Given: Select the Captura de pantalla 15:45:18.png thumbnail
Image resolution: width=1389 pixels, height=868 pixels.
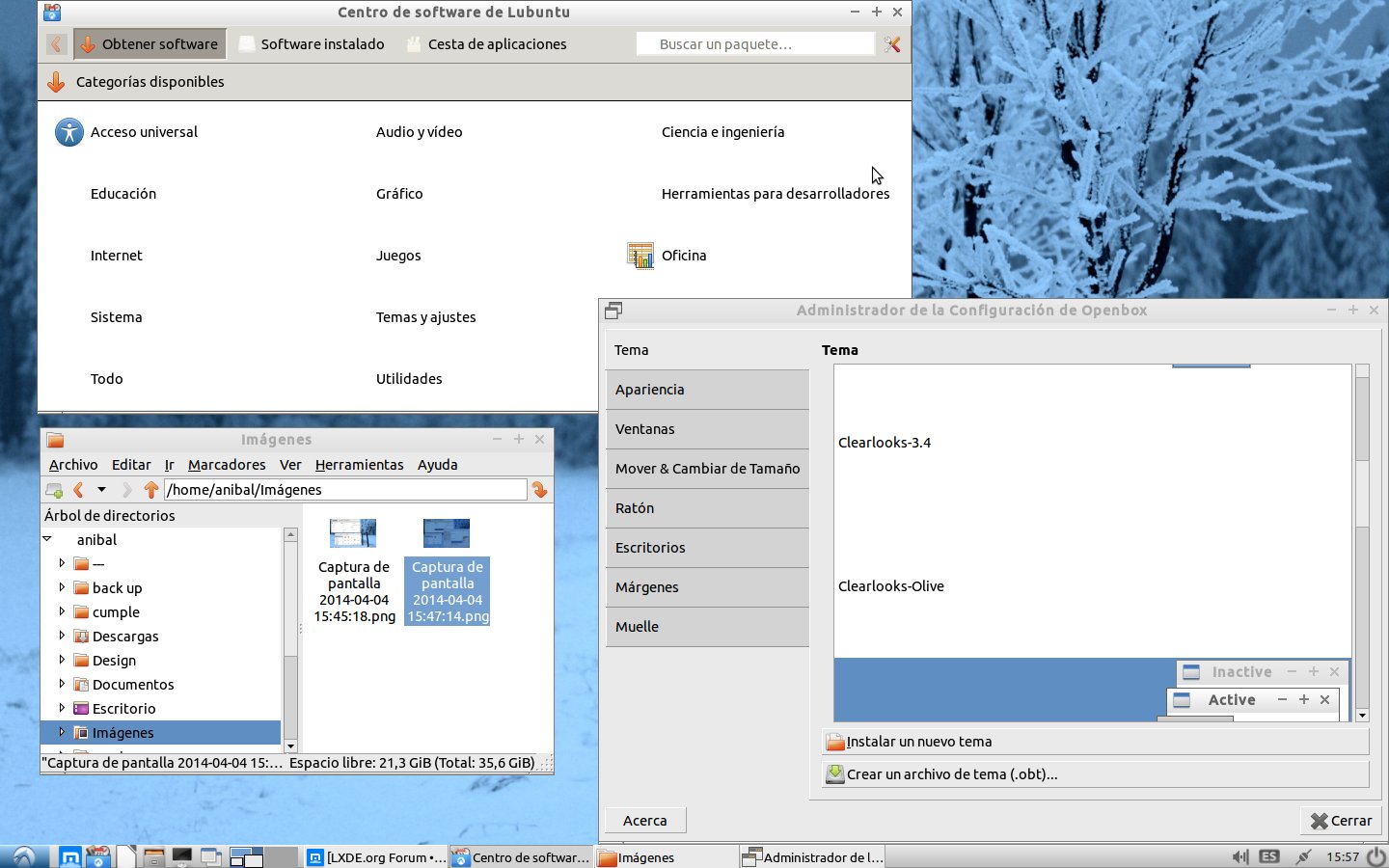Looking at the screenshot, I should [x=353, y=533].
